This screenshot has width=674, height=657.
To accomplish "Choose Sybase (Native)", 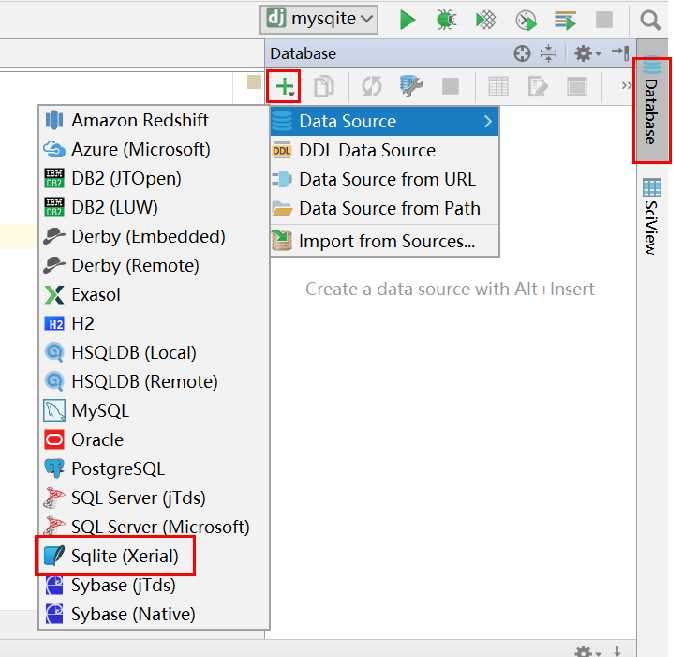I will click(x=153, y=614).
